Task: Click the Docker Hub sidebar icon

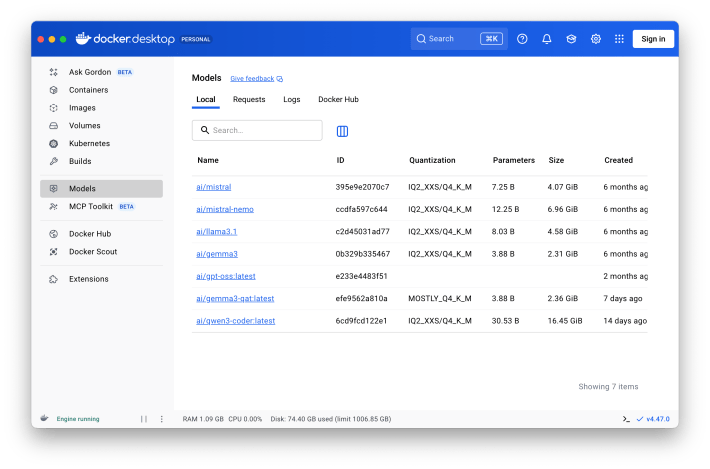Action: (x=53, y=234)
